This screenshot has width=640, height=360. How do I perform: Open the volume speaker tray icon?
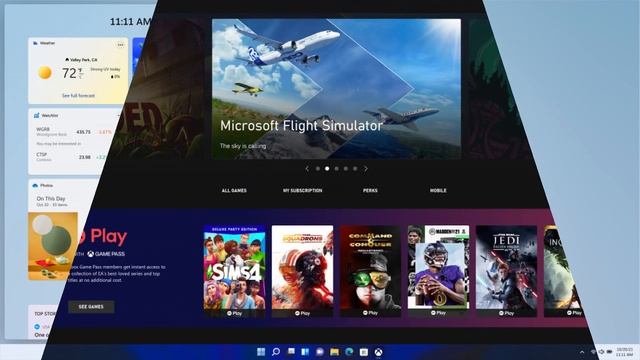[x=601, y=352]
